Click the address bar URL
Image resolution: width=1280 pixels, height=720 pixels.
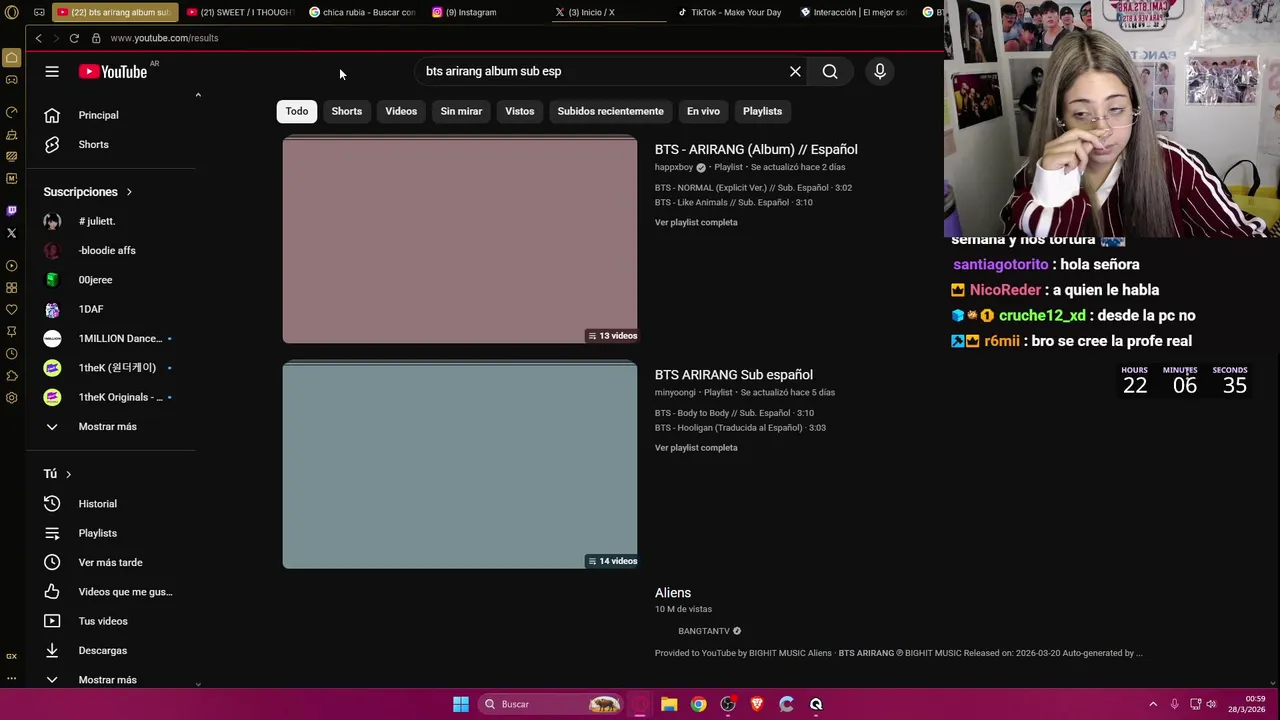(x=164, y=38)
